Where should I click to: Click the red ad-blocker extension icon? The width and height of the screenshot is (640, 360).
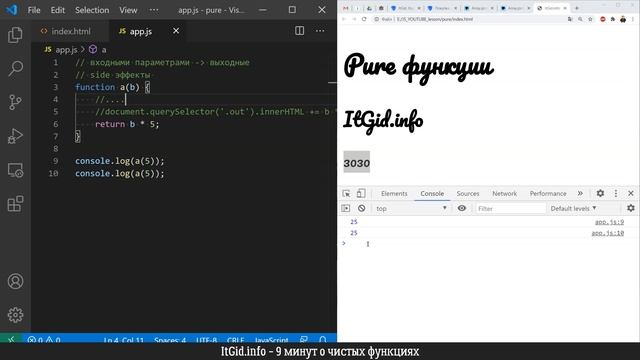602,19
